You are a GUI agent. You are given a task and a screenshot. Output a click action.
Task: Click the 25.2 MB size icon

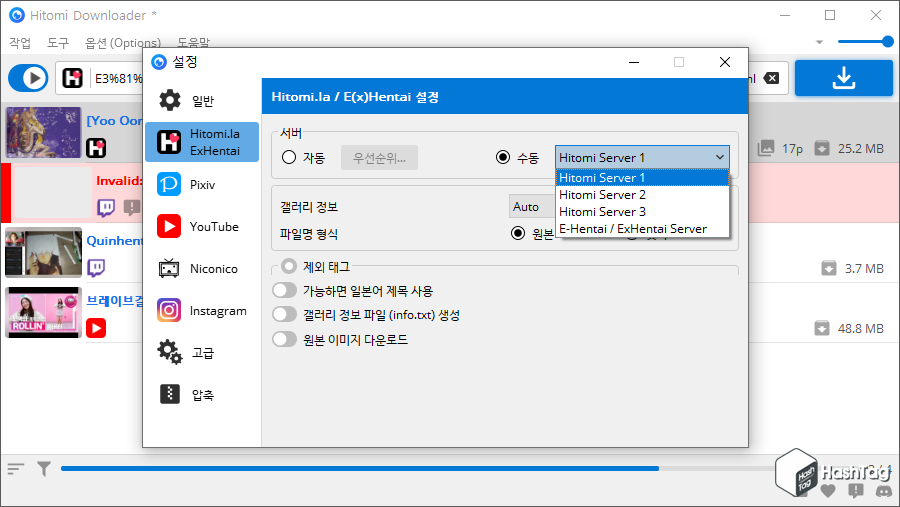[x=822, y=148]
